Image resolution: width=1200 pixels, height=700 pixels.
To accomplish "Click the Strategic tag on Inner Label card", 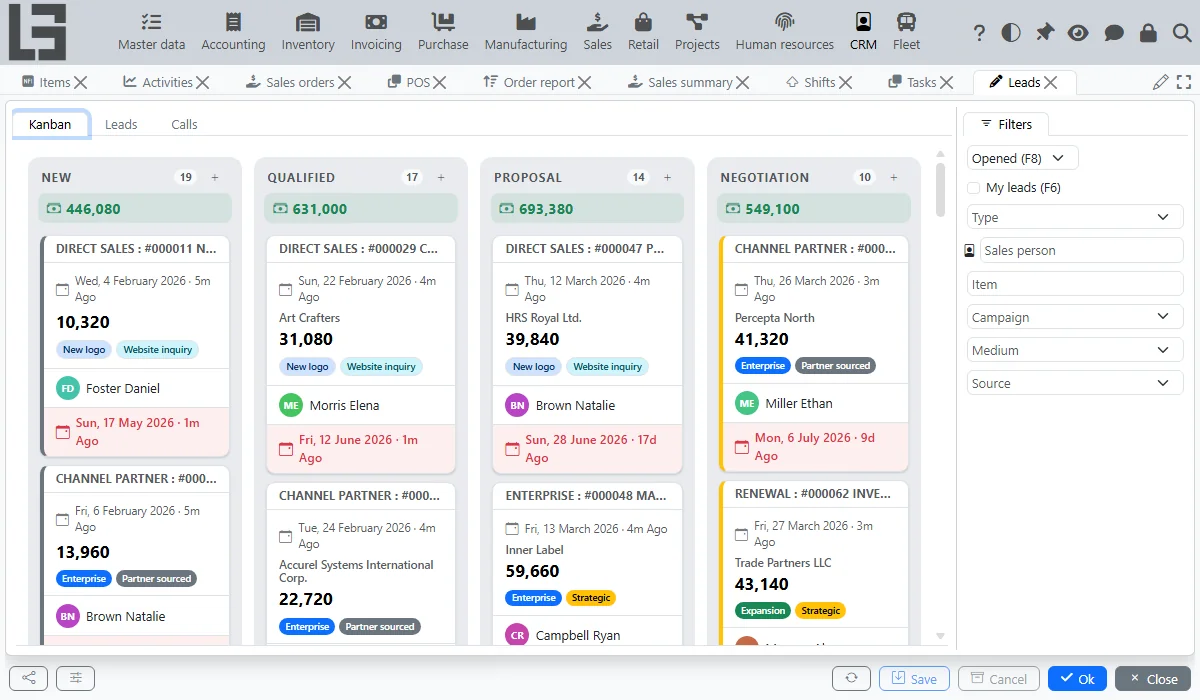I will click(591, 598).
